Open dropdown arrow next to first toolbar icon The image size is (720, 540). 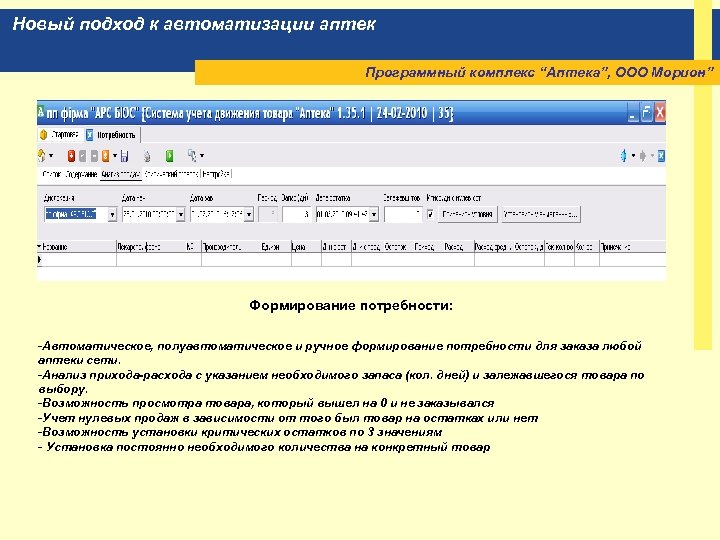tap(51, 156)
